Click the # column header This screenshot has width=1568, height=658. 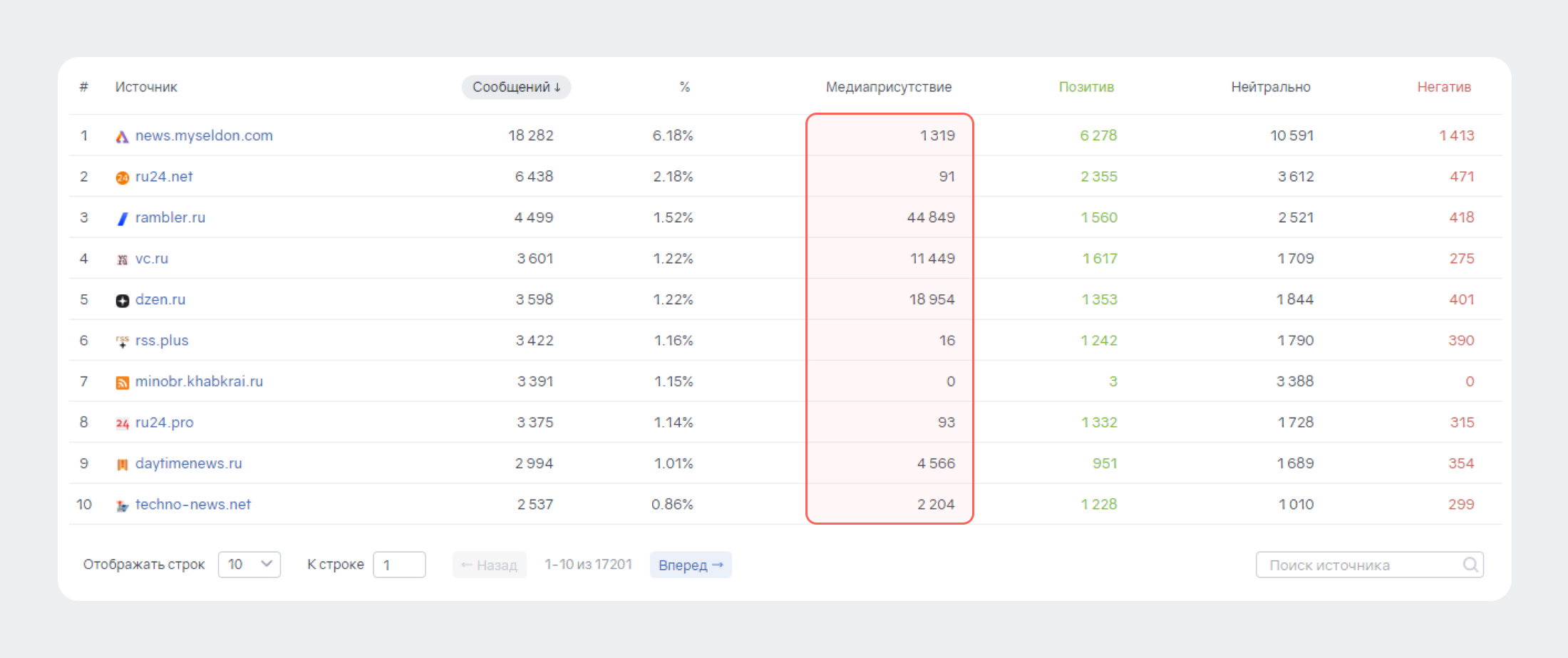[84, 87]
